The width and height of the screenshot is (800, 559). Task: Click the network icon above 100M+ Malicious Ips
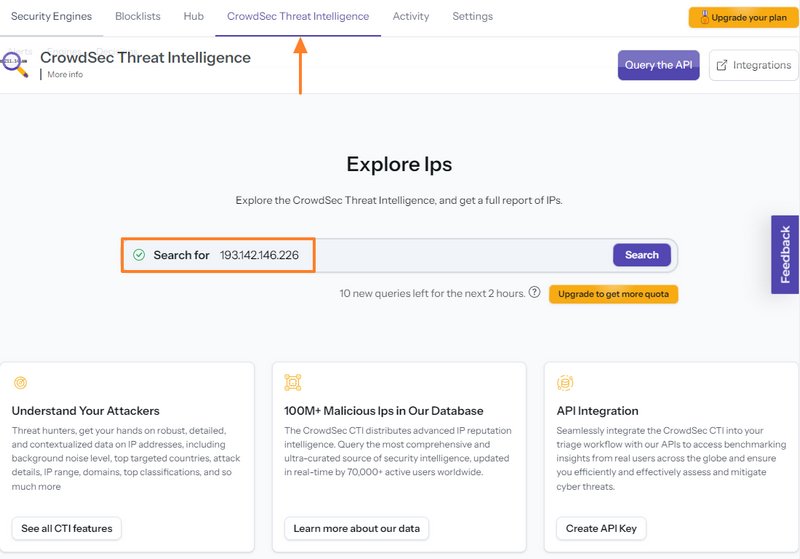292,382
